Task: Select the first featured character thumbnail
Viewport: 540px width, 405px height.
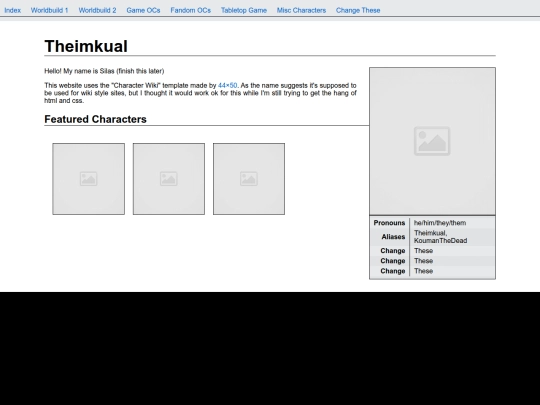Action: 89,179
